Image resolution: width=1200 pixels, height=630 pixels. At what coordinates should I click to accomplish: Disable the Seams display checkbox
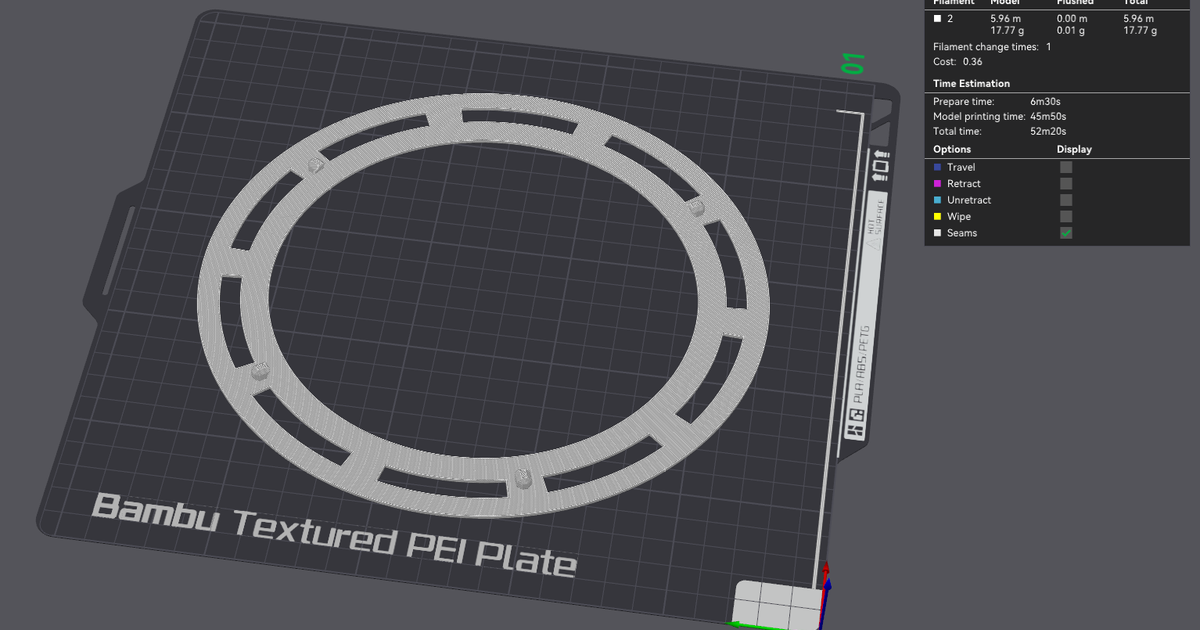[1065, 232]
